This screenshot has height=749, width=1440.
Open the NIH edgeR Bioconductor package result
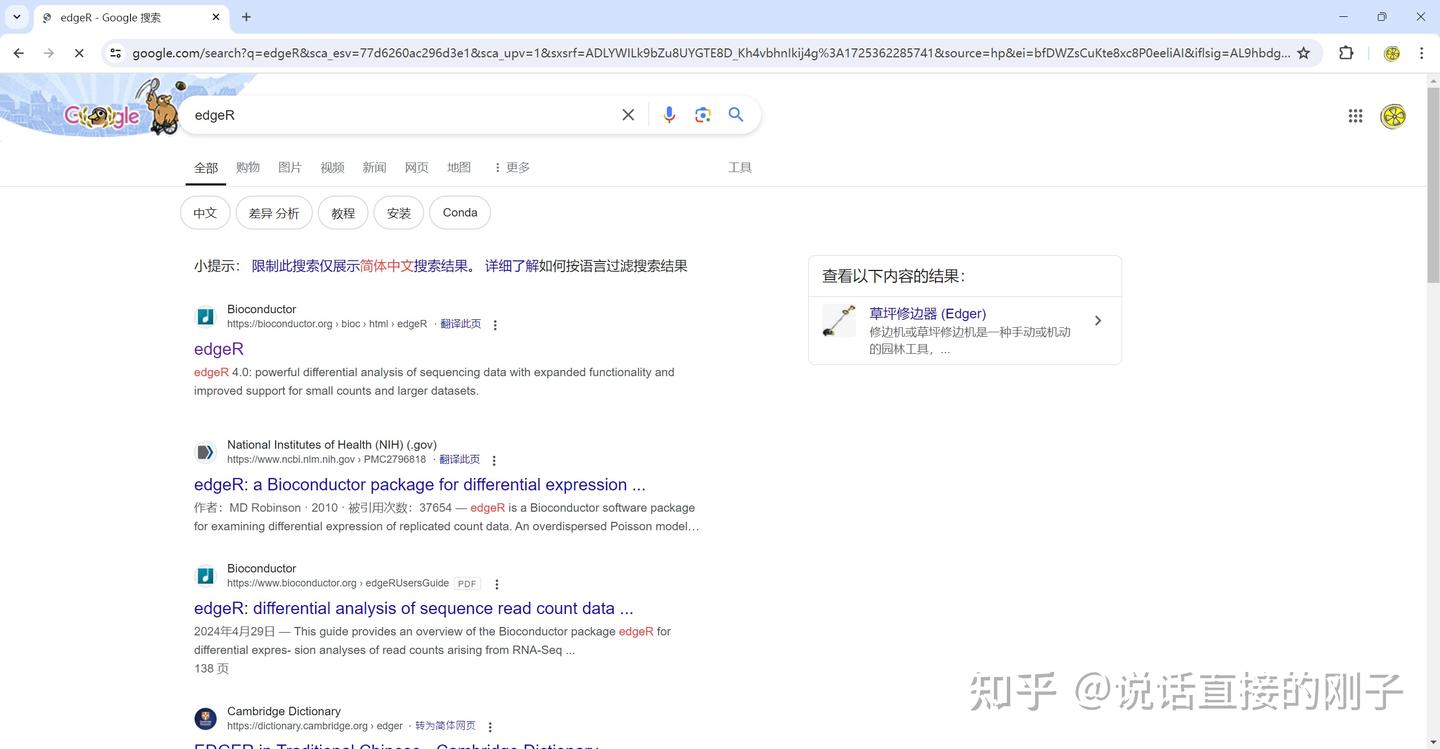click(420, 484)
